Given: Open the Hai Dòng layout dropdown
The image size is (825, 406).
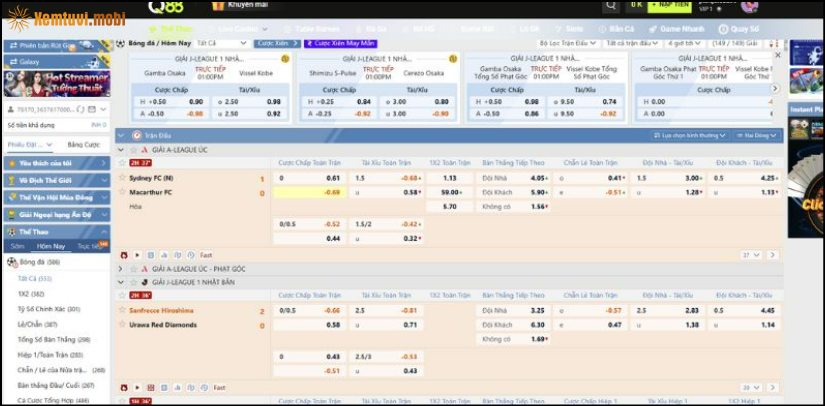Looking at the screenshot, I should pyautogui.click(x=756, y=136).
